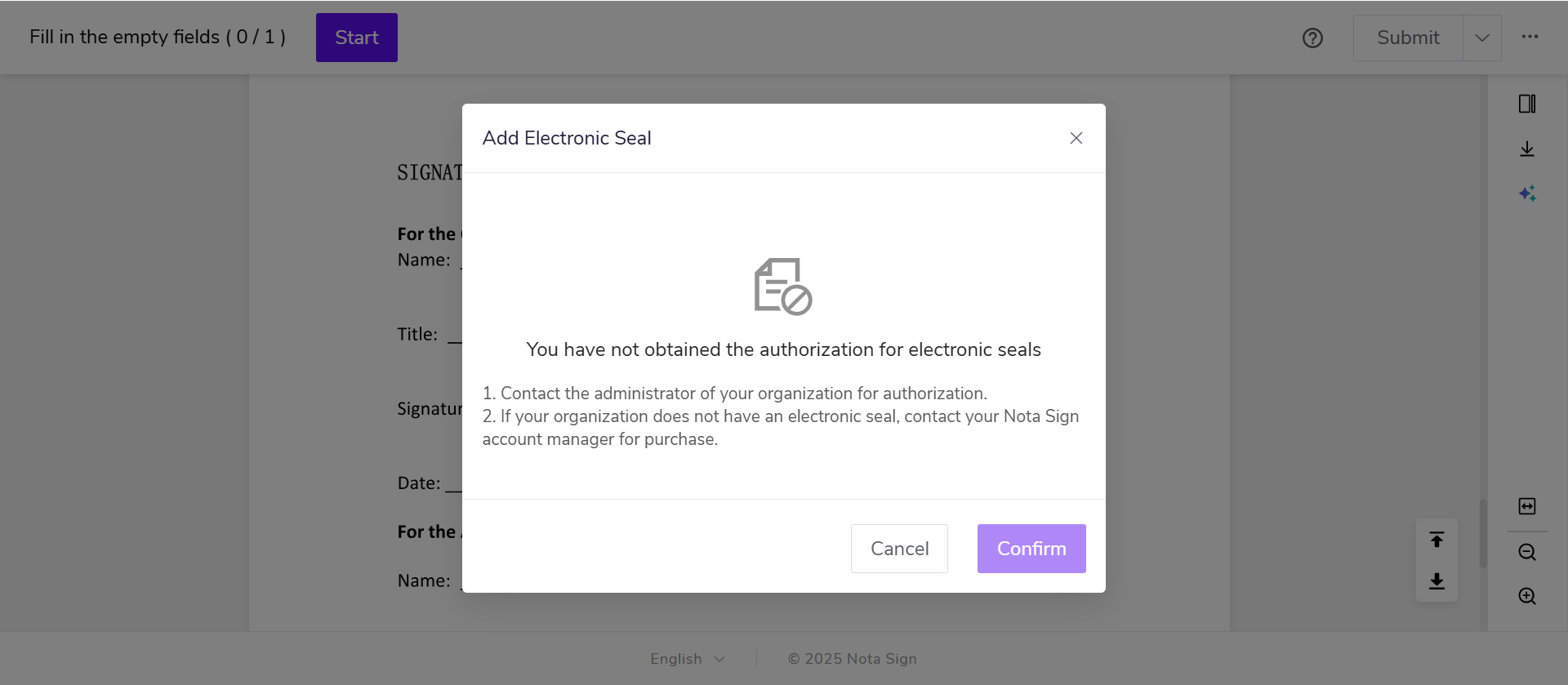Jump to the top of the document

[1437, 540]
